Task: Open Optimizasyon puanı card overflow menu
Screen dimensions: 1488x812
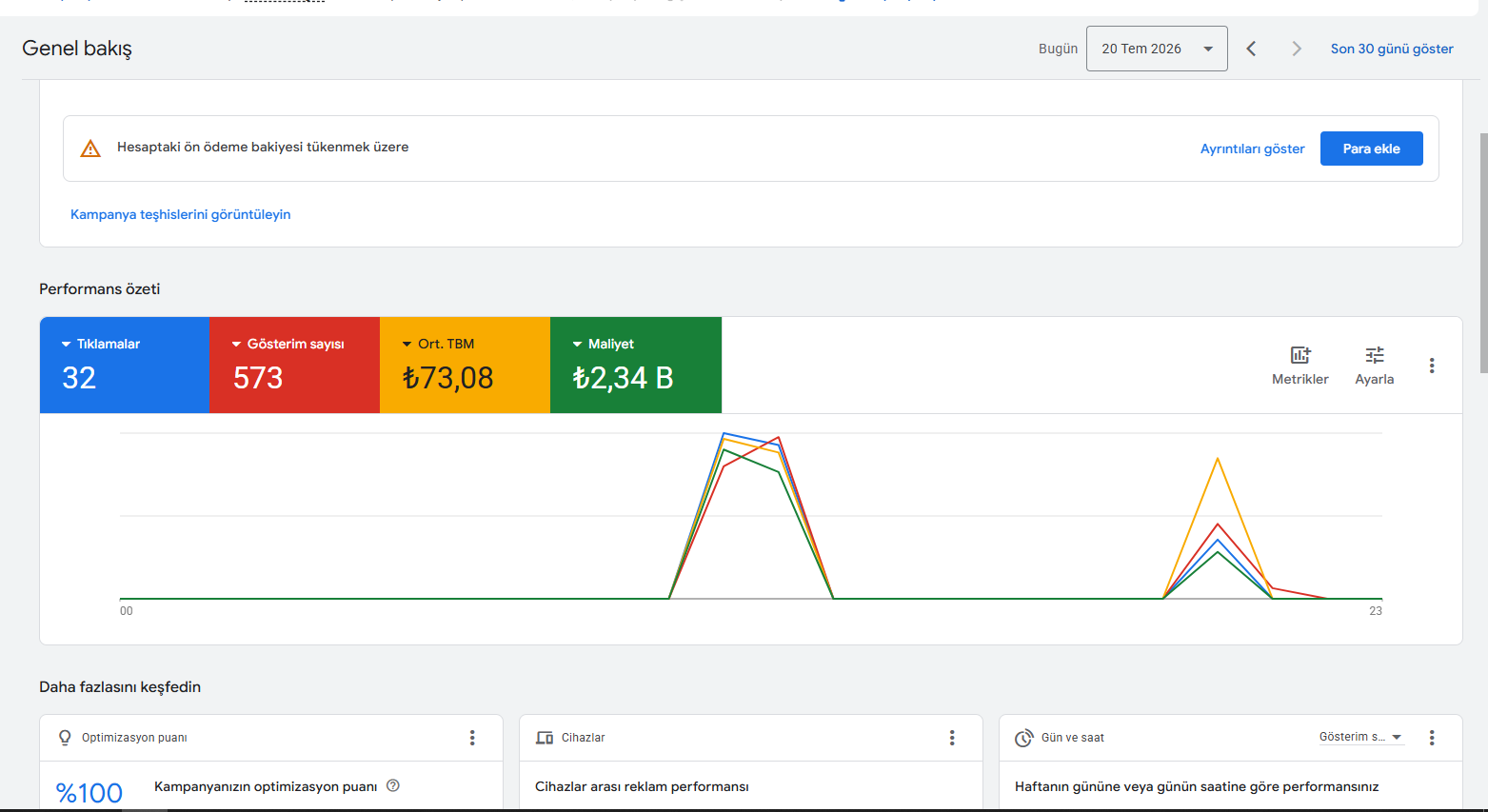Action: pyautogui.click(x=472, y=738)
